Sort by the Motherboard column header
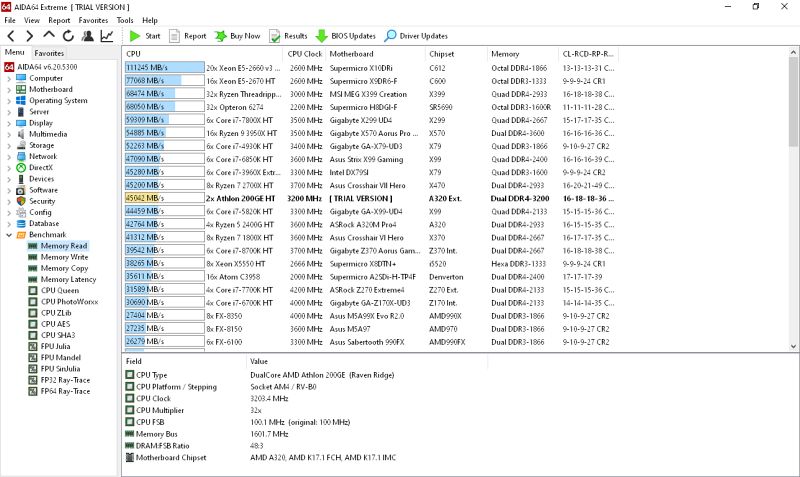Screen dimensions: 800x477 (375, 54)
